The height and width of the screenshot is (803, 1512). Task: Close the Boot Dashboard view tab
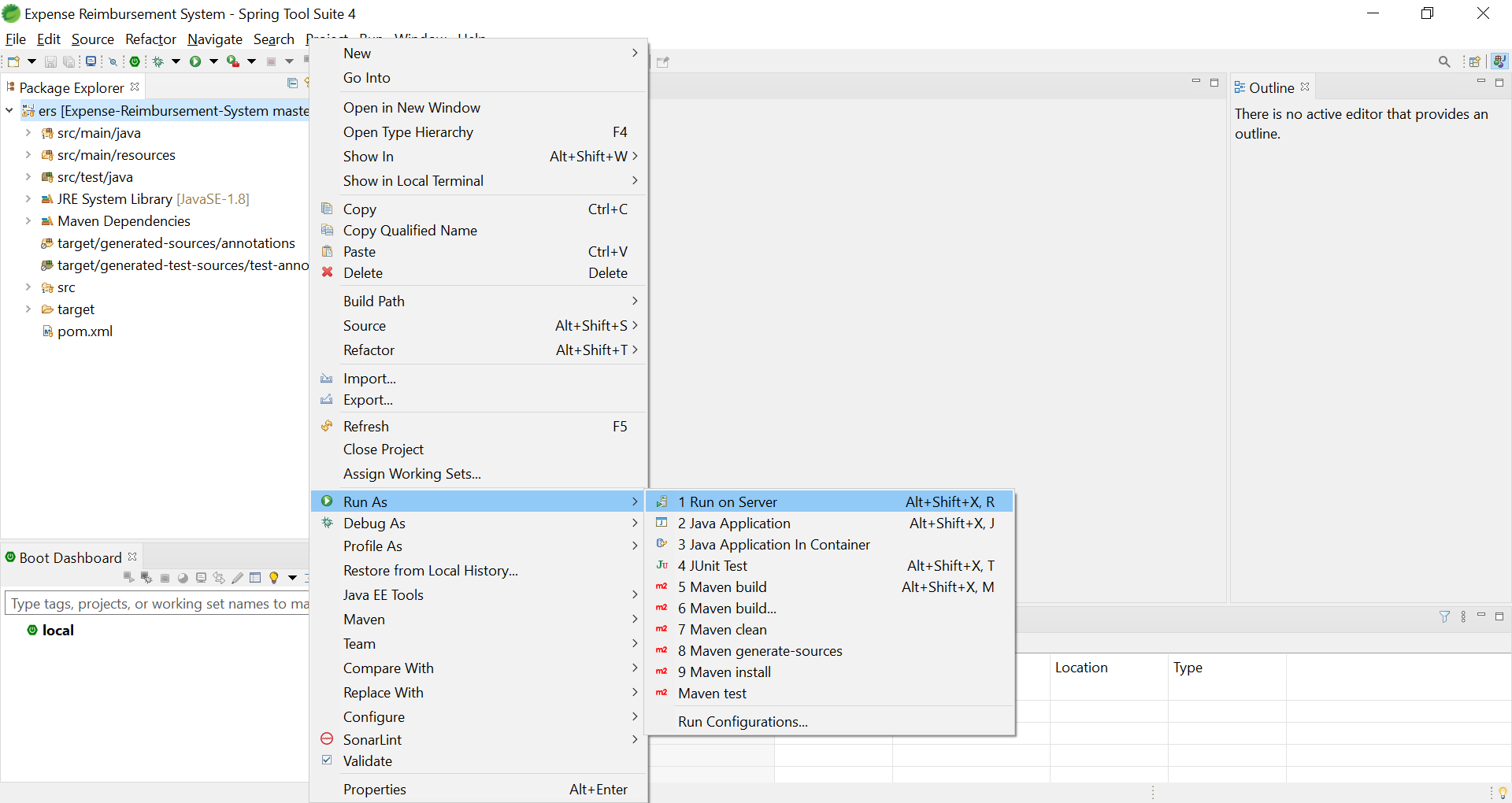[x=132, y=557]
